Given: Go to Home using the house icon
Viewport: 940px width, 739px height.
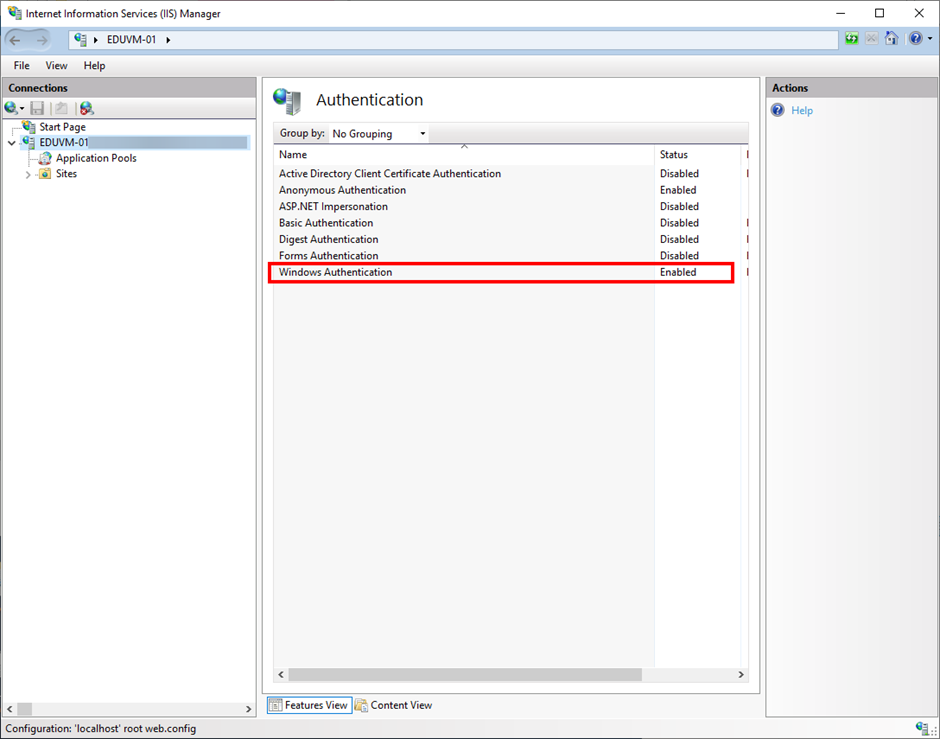Looking at the screenshot, I should point(891,39).
